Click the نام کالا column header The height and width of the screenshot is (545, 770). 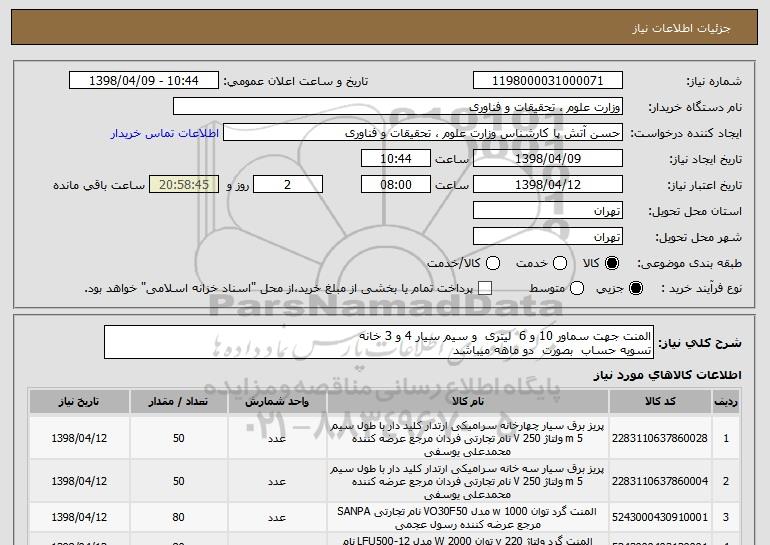468,402
